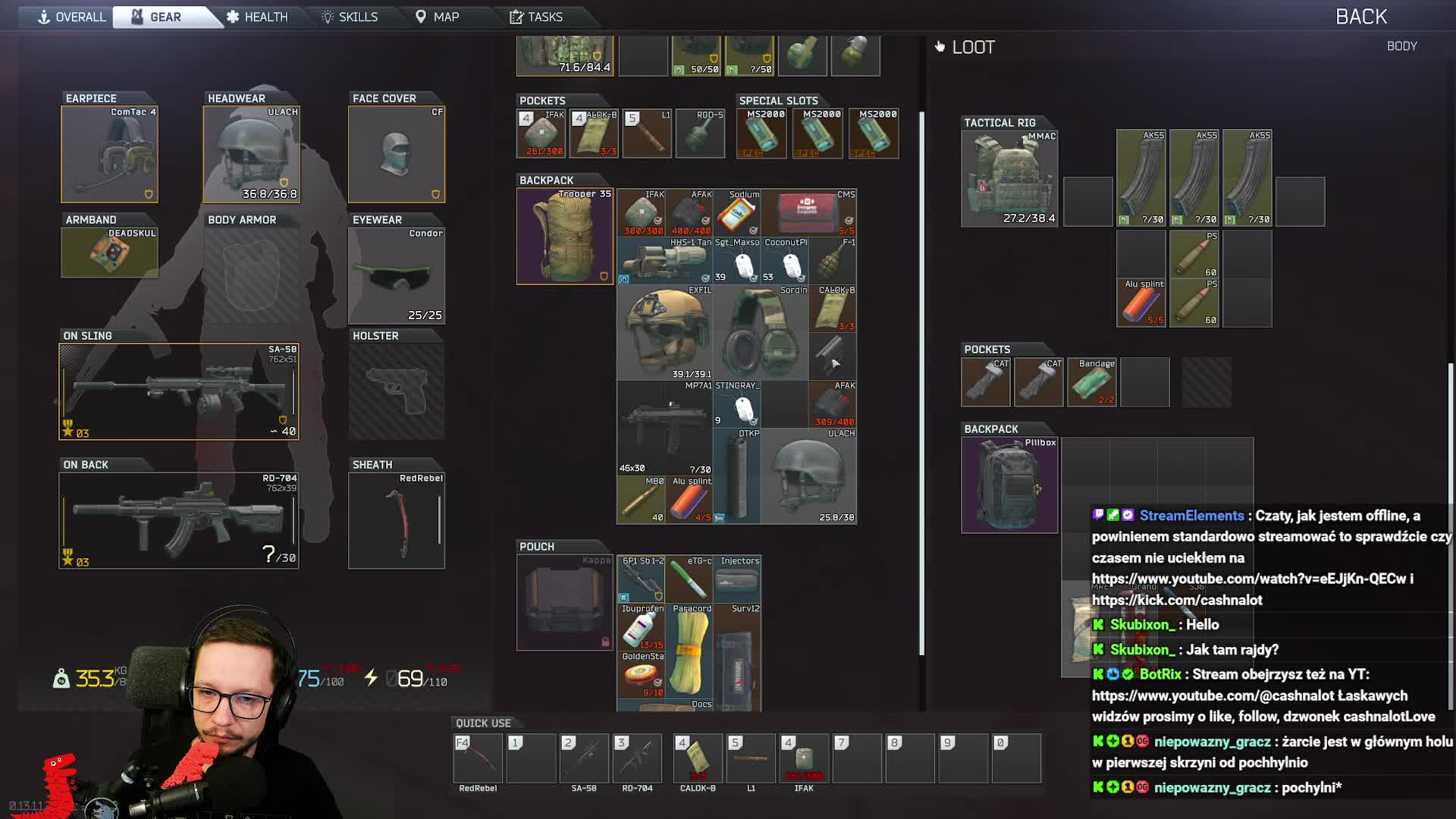
Task: Select the Kappa secure container pouch
Action: point(564,602)
